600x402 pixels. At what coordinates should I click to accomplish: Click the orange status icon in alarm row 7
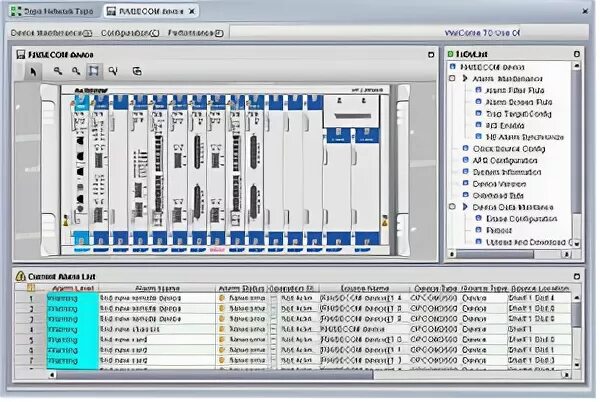pos(221,360)
